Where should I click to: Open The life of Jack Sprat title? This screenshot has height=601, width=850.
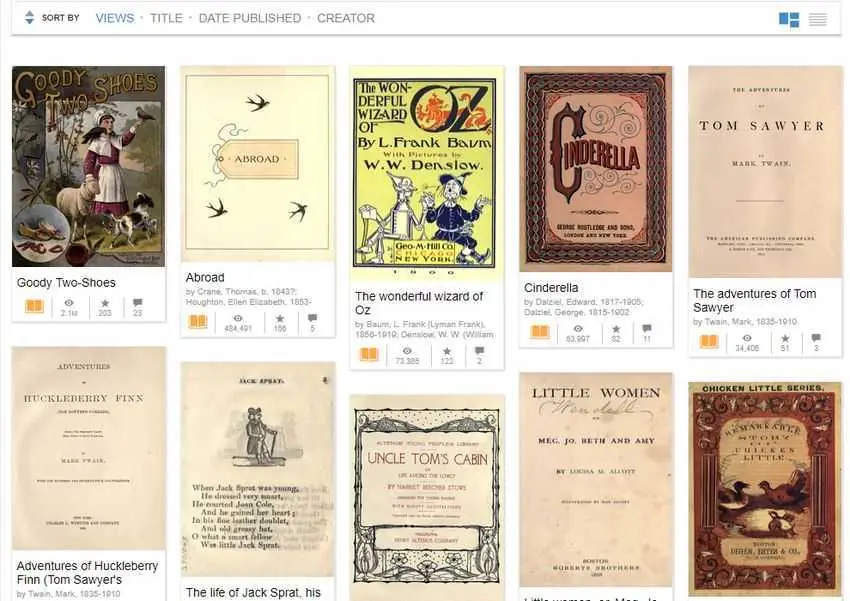tap(253, 593)
